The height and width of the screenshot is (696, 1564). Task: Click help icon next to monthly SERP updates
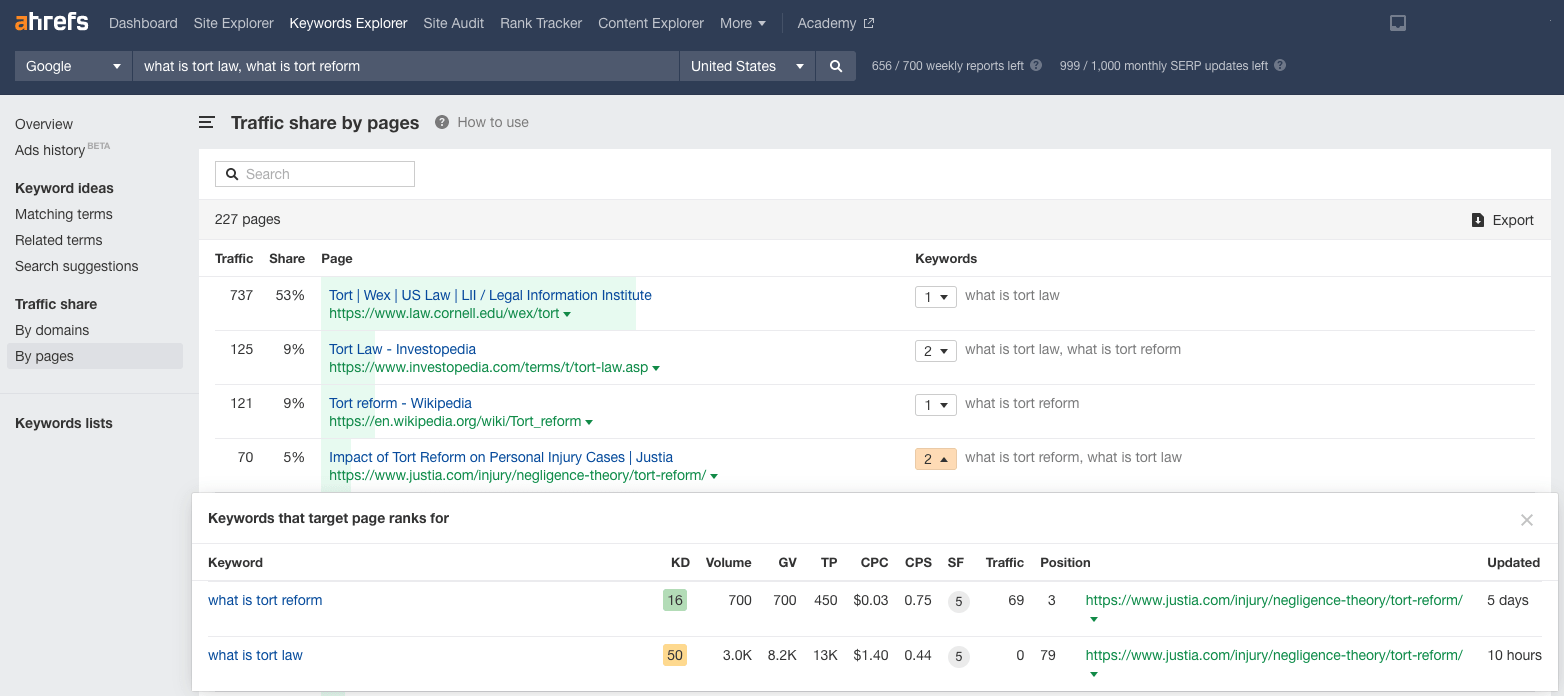point(1281,66)
